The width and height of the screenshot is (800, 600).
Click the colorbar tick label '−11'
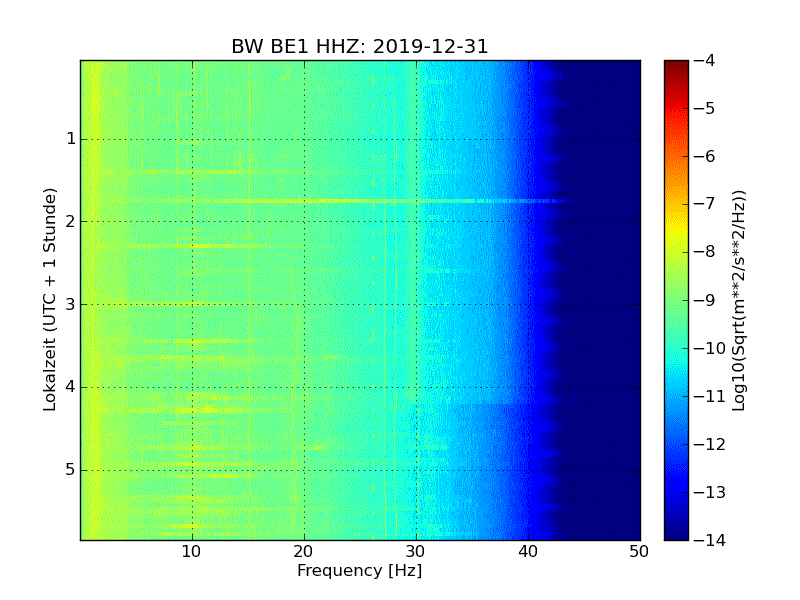710,396
